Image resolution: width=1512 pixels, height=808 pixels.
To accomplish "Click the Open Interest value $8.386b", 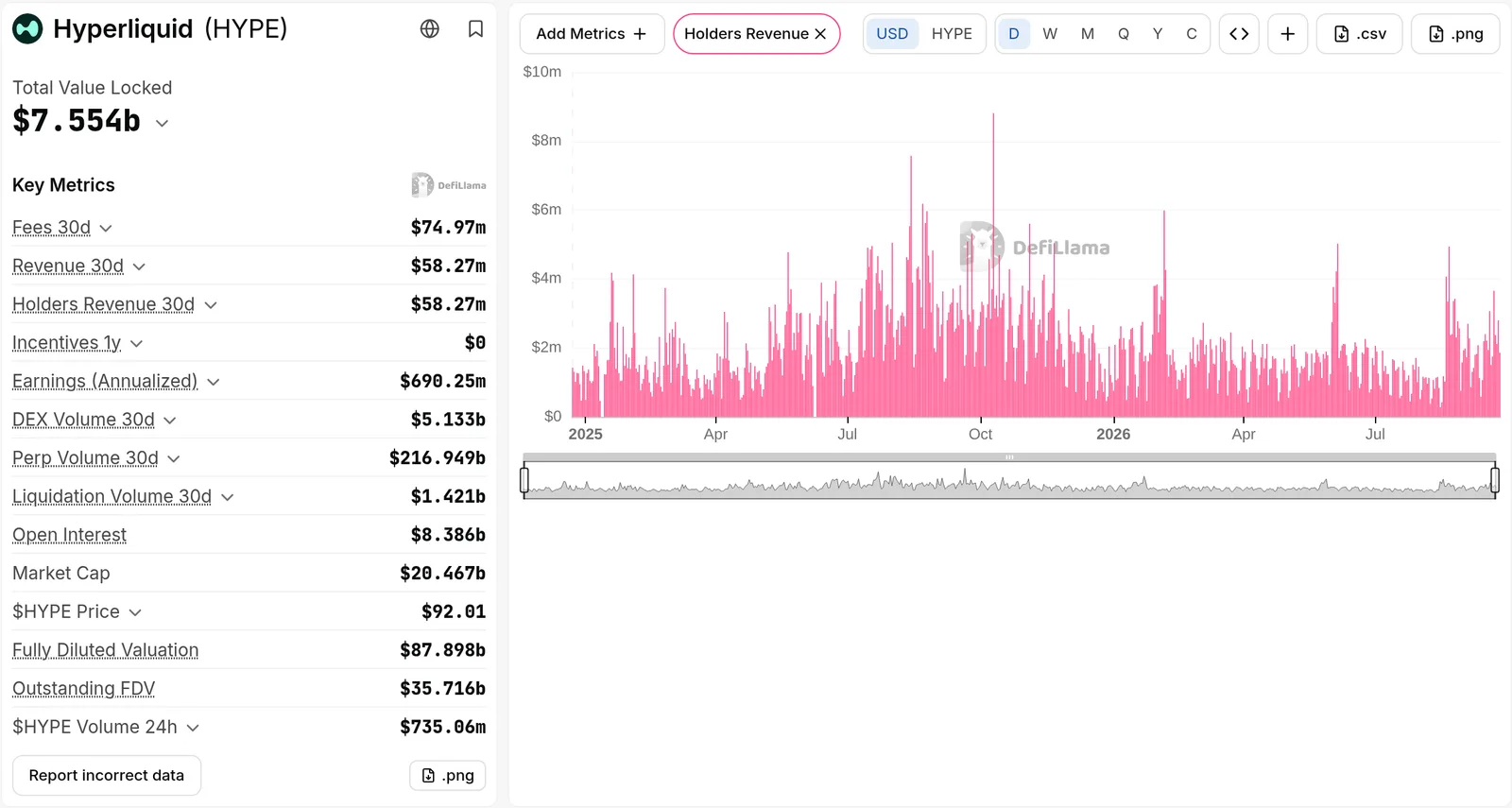I will [448, 535].
